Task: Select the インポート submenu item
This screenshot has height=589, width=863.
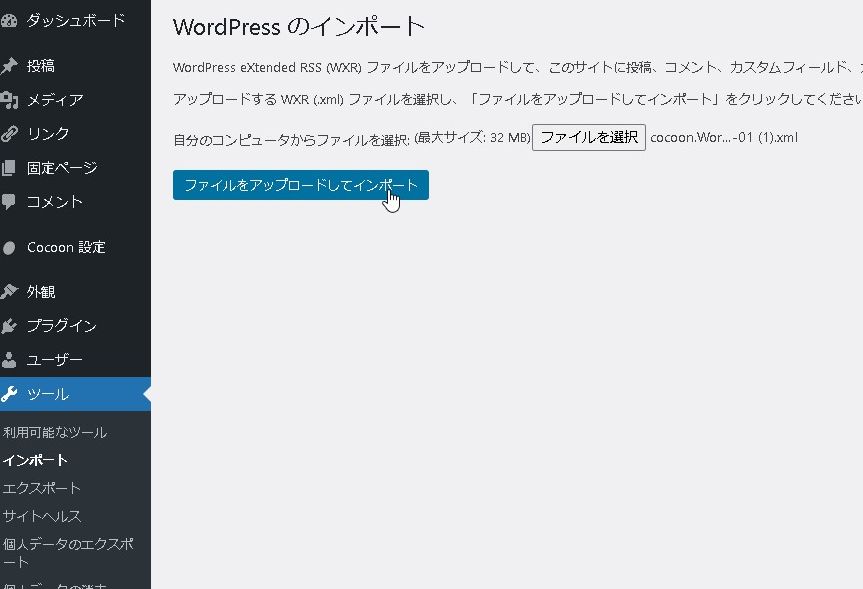Action: pos(35,460)
